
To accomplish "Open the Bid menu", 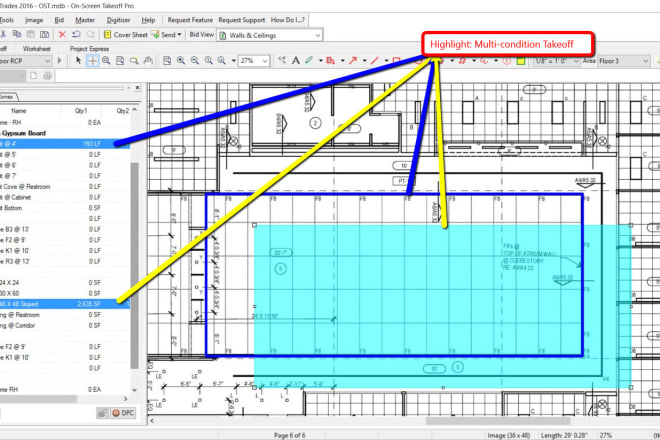I will pyautogui.click(x=59, y=20).
